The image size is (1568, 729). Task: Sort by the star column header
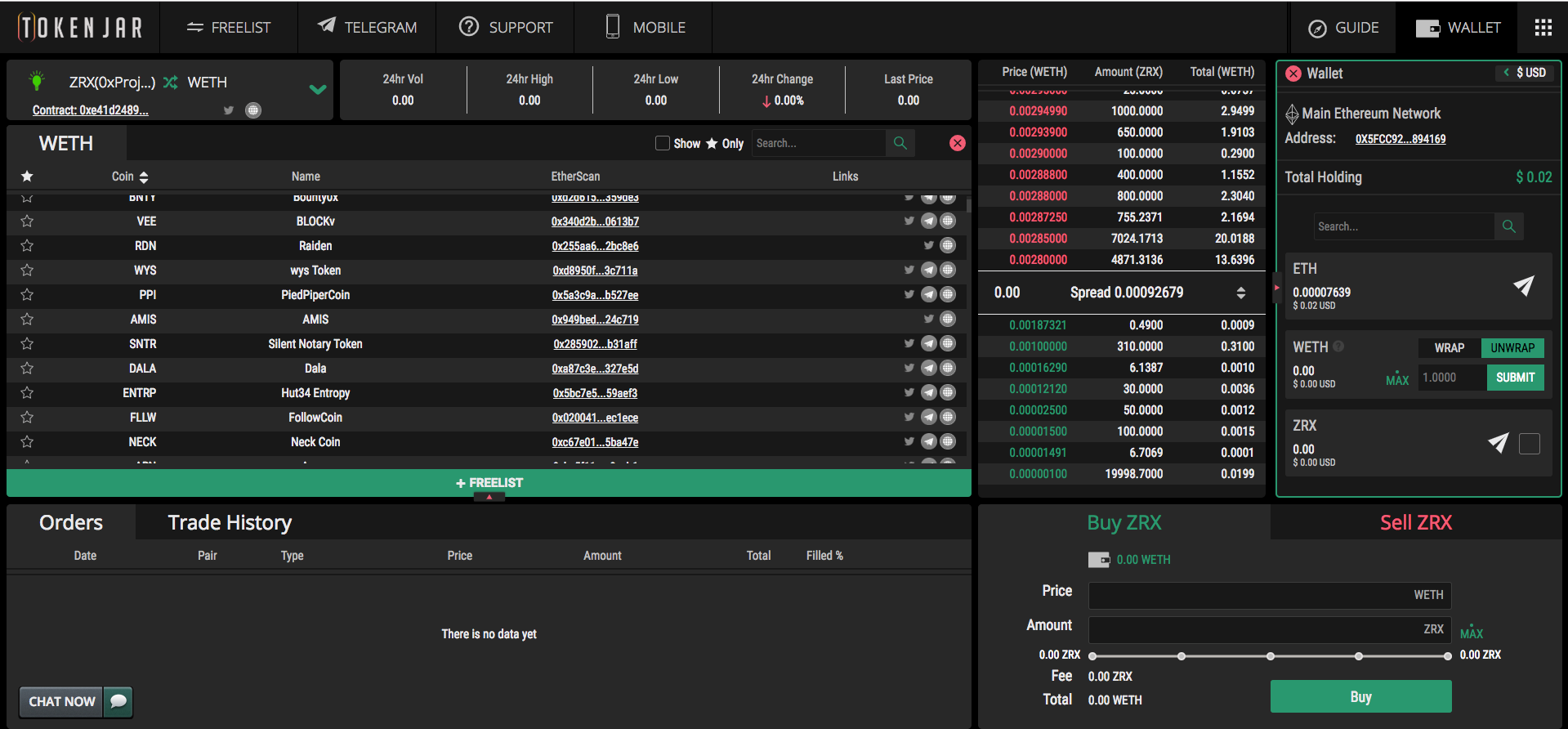pos(27,177)
